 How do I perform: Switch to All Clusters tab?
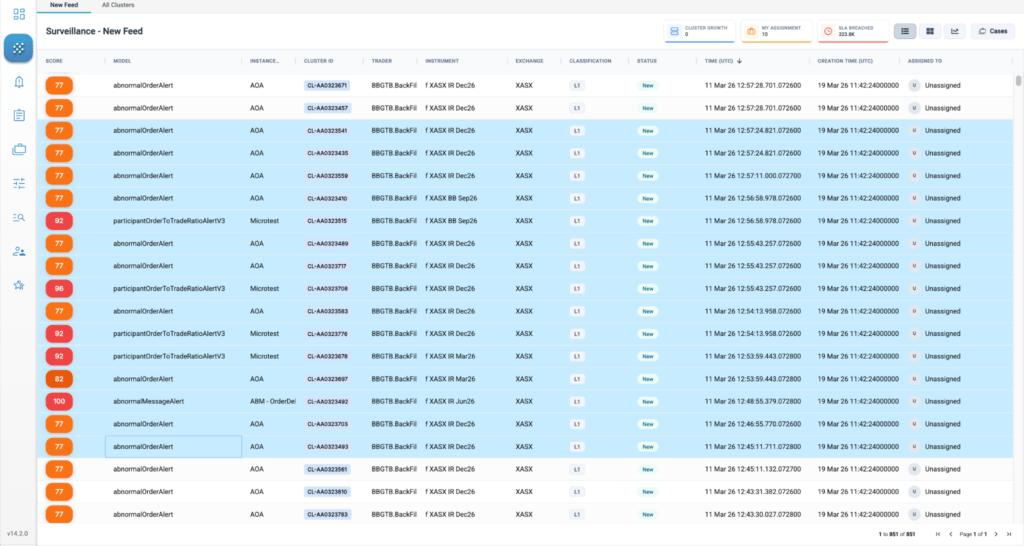pos(118,5)
